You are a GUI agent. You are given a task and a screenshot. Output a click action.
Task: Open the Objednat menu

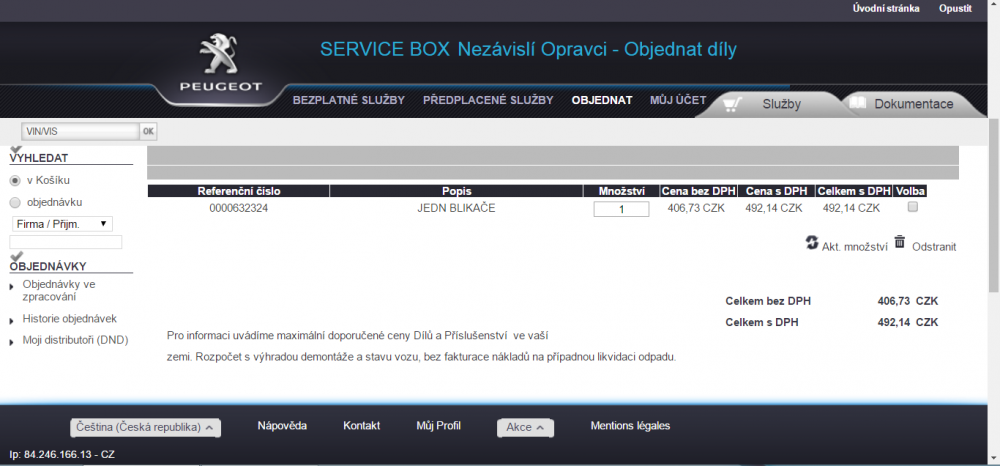pos(602,100)
